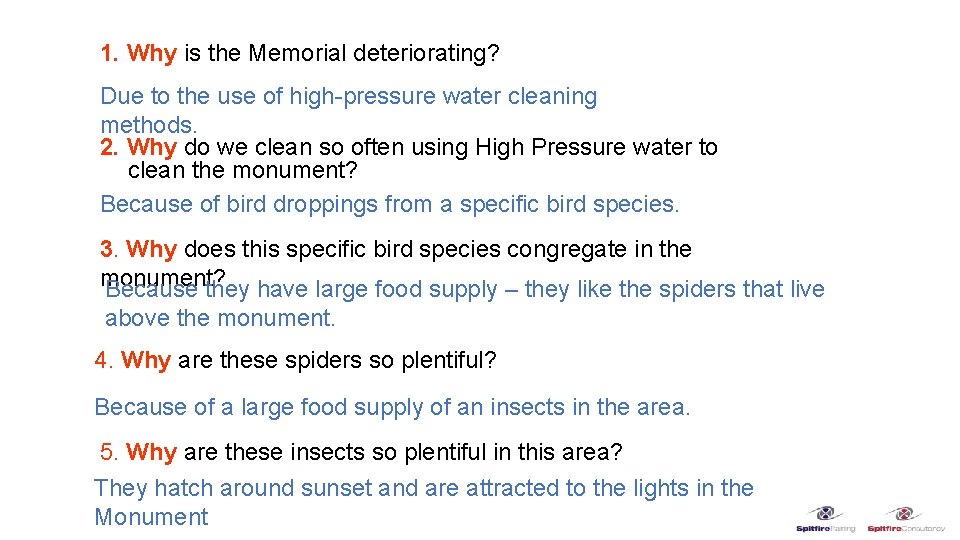The image size is (960, 540).
Task: Click the red 'Why' in question 5
Action: pyautogui.click(x=152, y=452)
